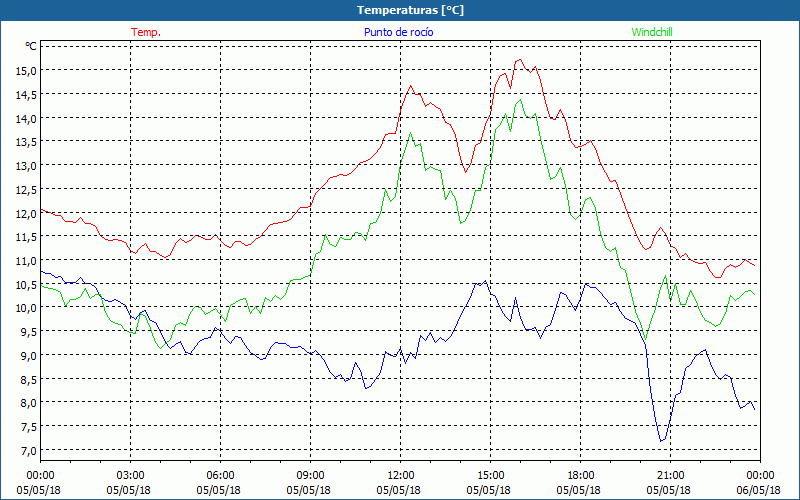The width and height of the screenshot is (800, 500).
Task: Click the blue dew point minimum near 20:45
Action: pos(661,441)
